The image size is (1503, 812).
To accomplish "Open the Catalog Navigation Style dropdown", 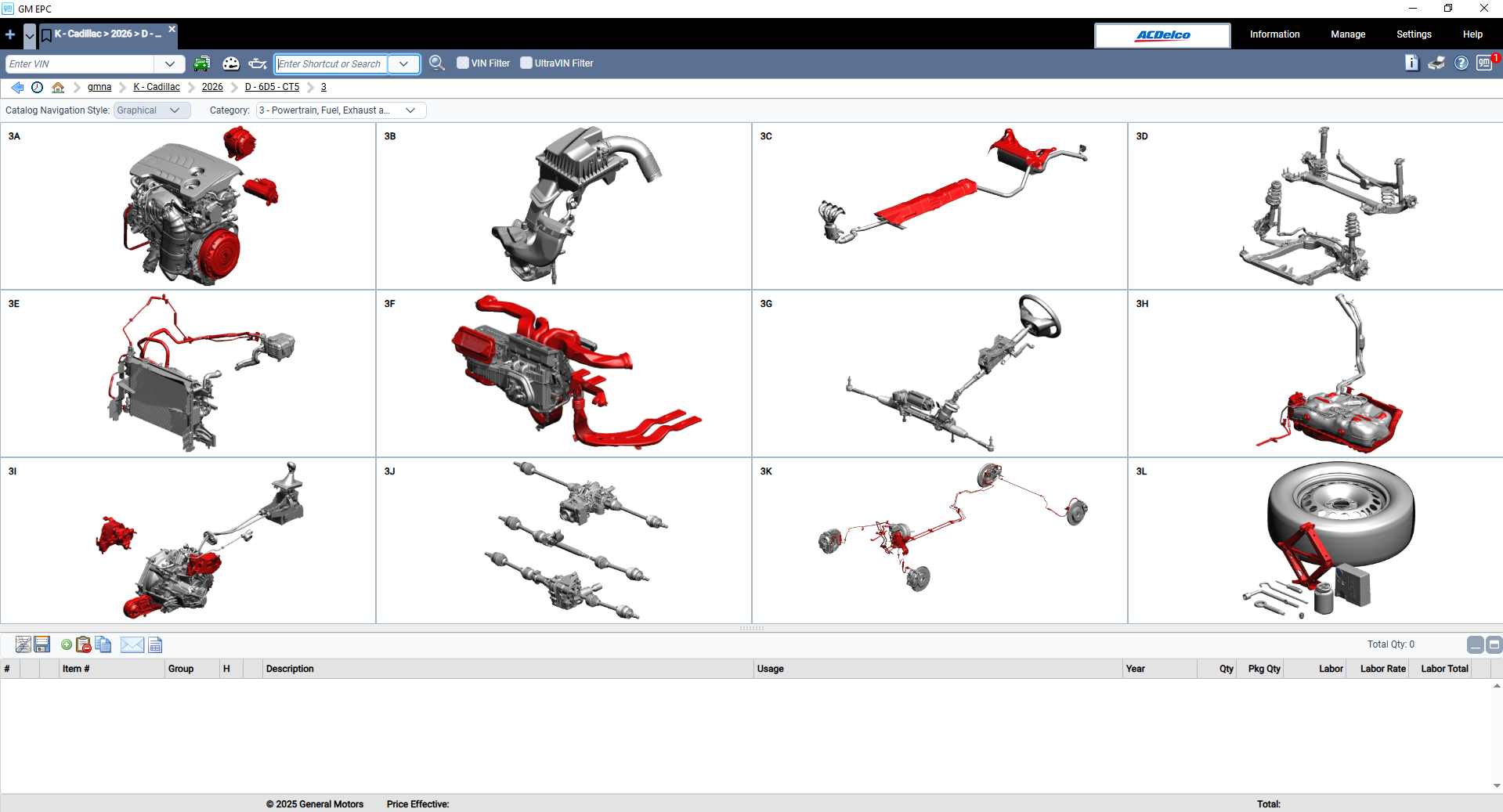I will (151, 110).
